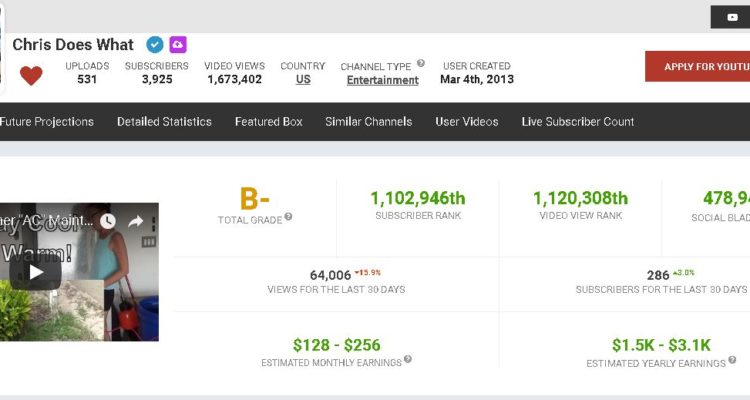The height and width of the screenshot is (400, 750).
Task: Click the 286 subscribers for last 30 days
Action: (658, 276)
